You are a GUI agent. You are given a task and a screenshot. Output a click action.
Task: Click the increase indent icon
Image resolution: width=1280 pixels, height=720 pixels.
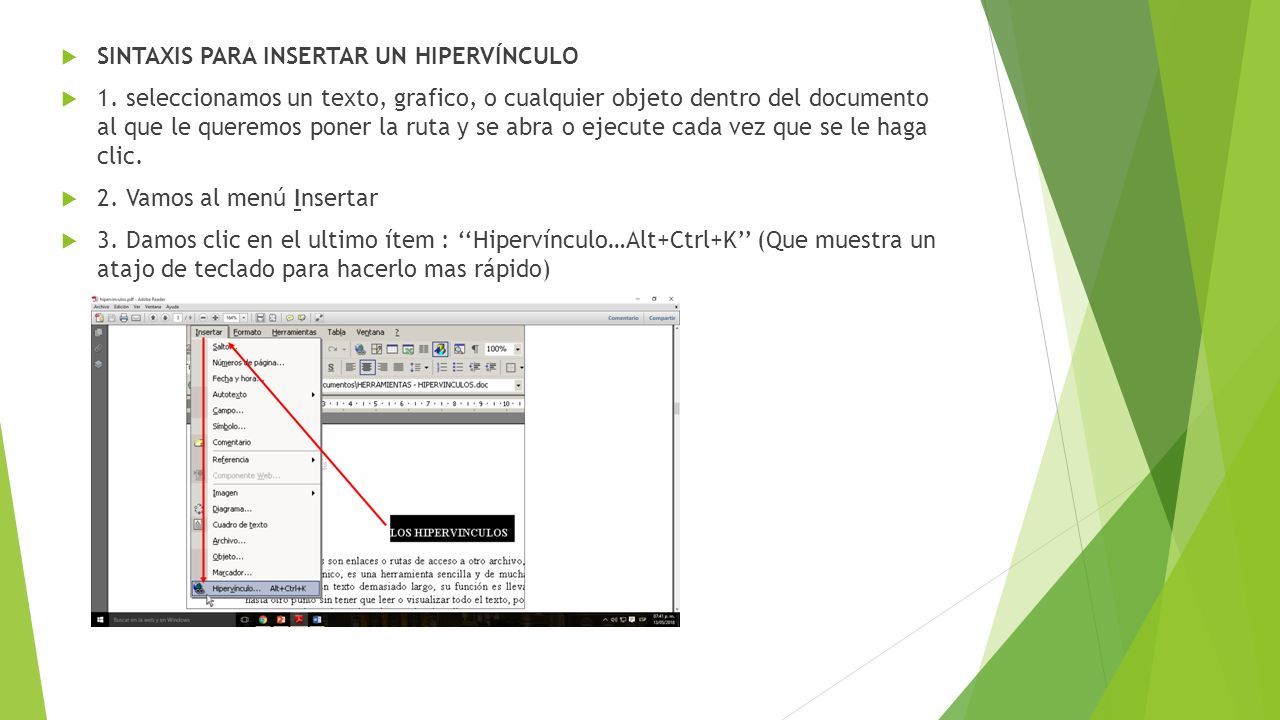pyautogui.click(x=491, y=367)
